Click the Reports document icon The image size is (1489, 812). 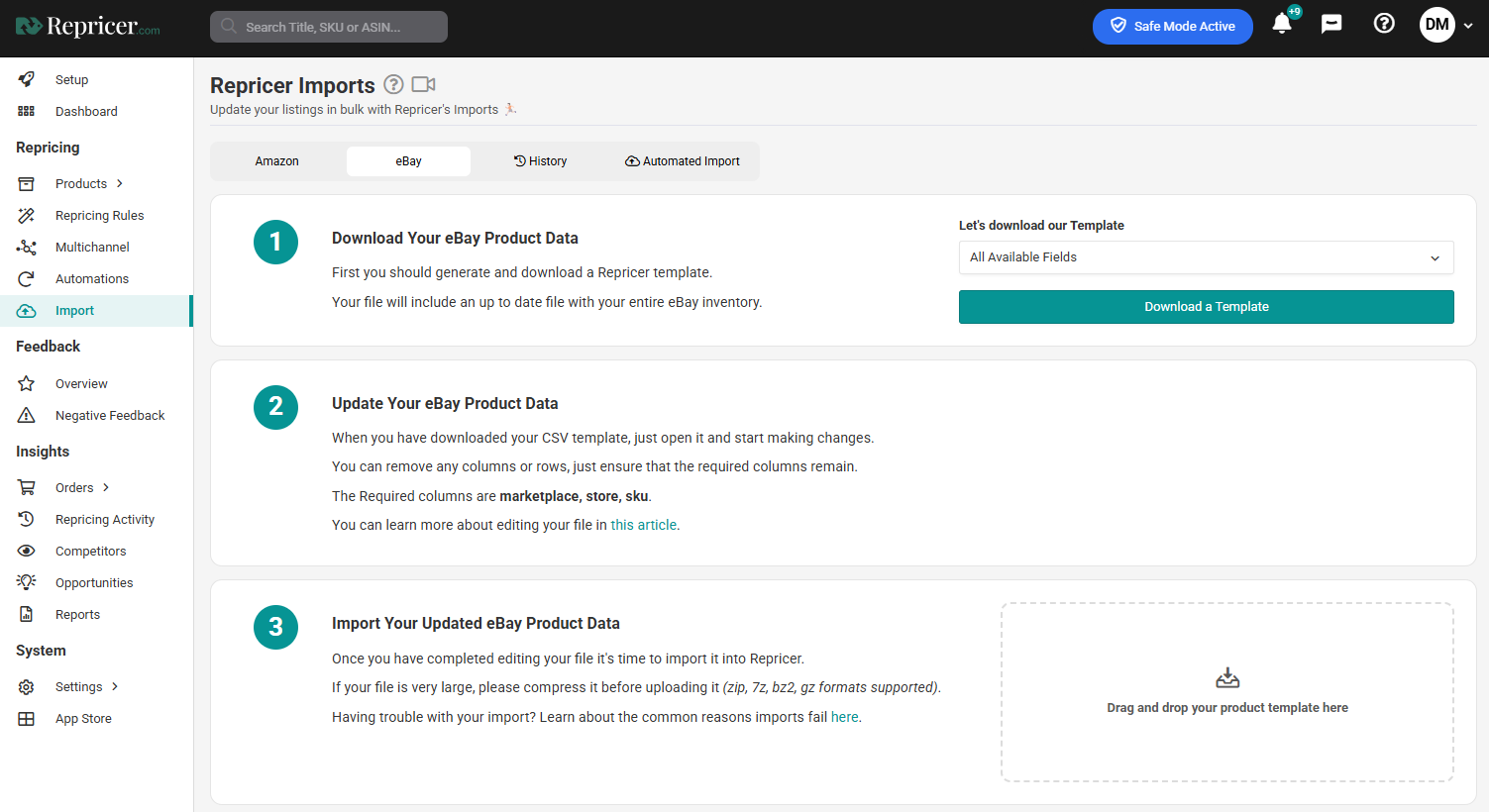pyautogui.click(x=27, y=614)
